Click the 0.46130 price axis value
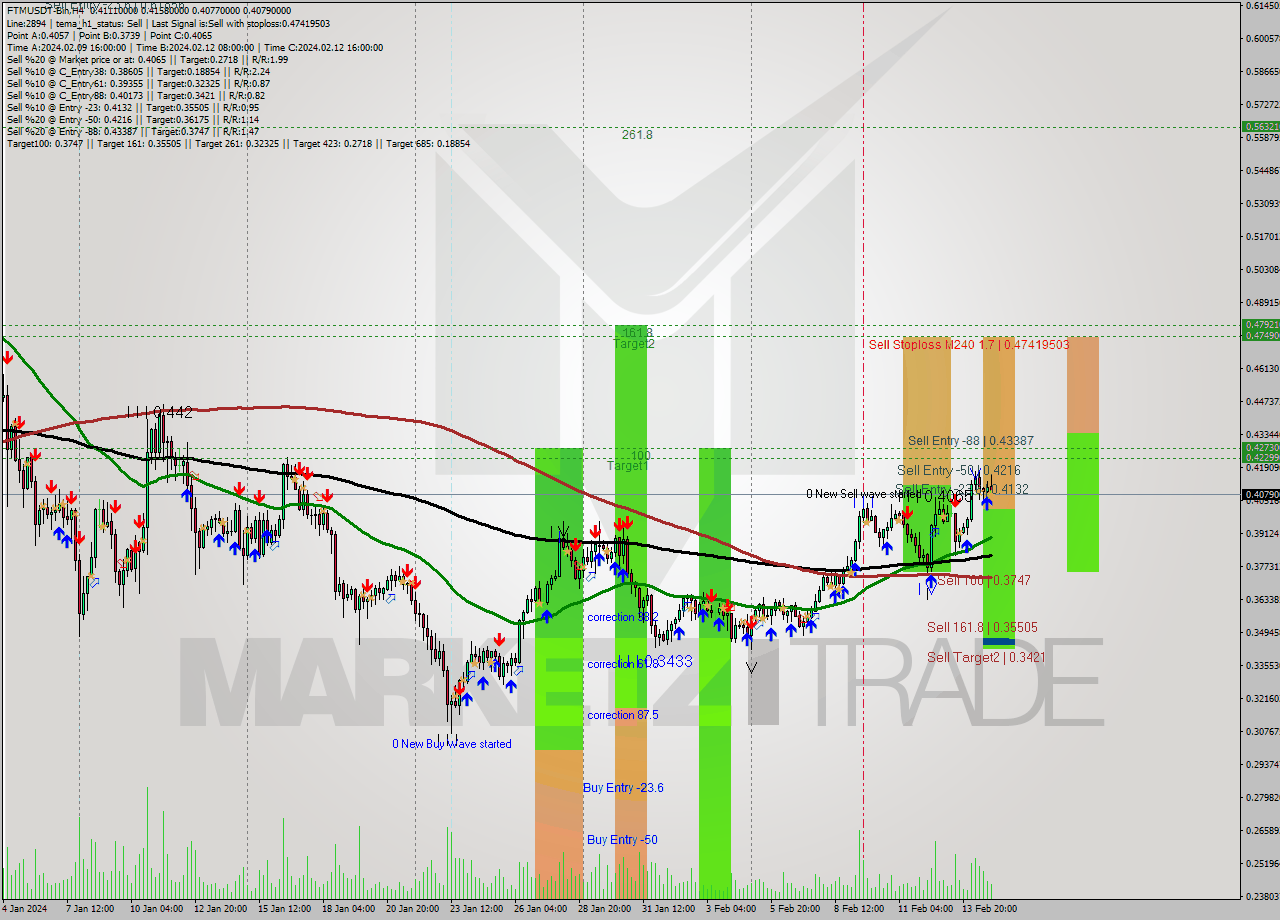This screenshot has height=920, width=1280. [x=1261, y=368]
